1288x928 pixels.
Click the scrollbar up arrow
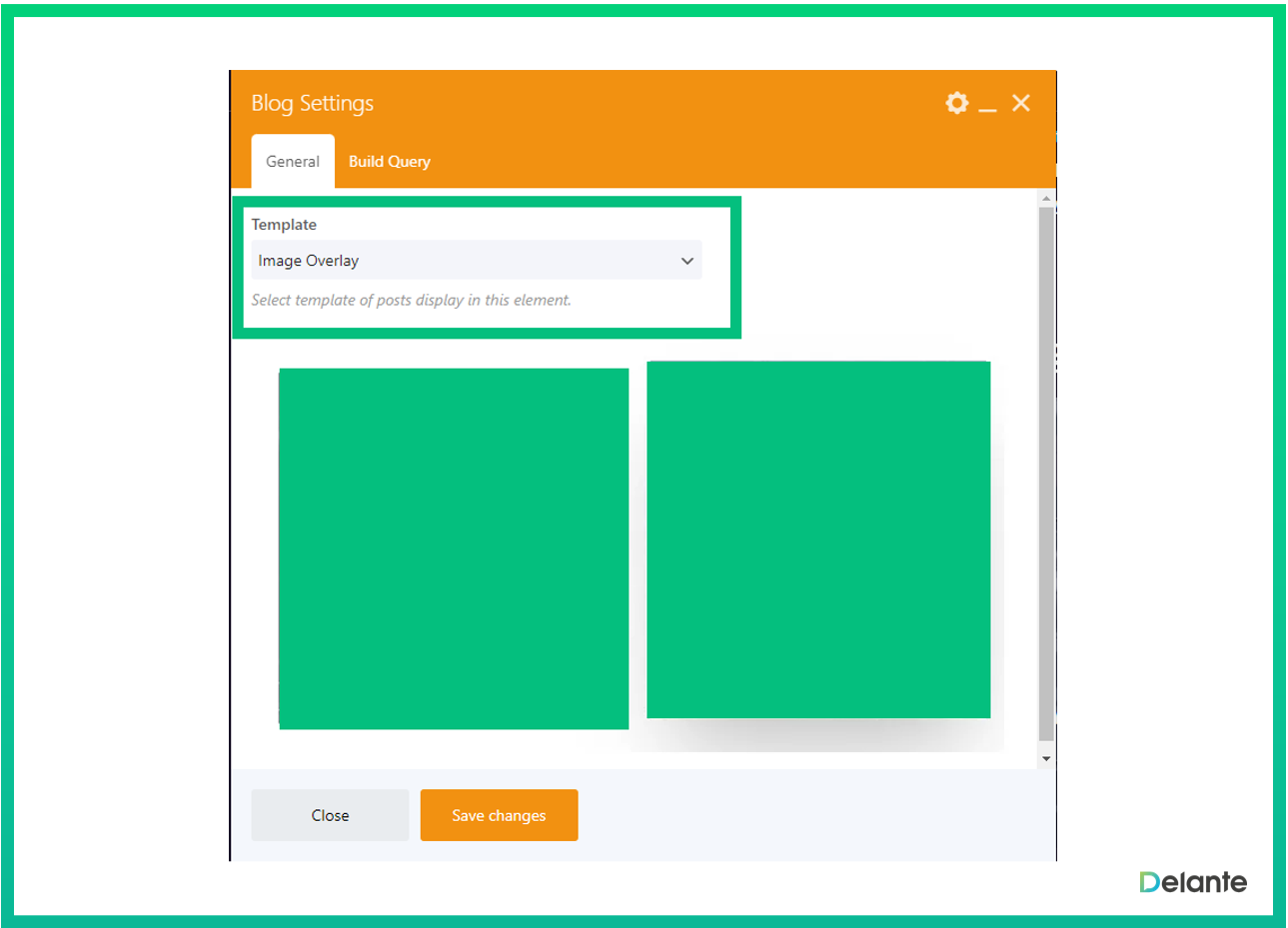click(1046, 198)
